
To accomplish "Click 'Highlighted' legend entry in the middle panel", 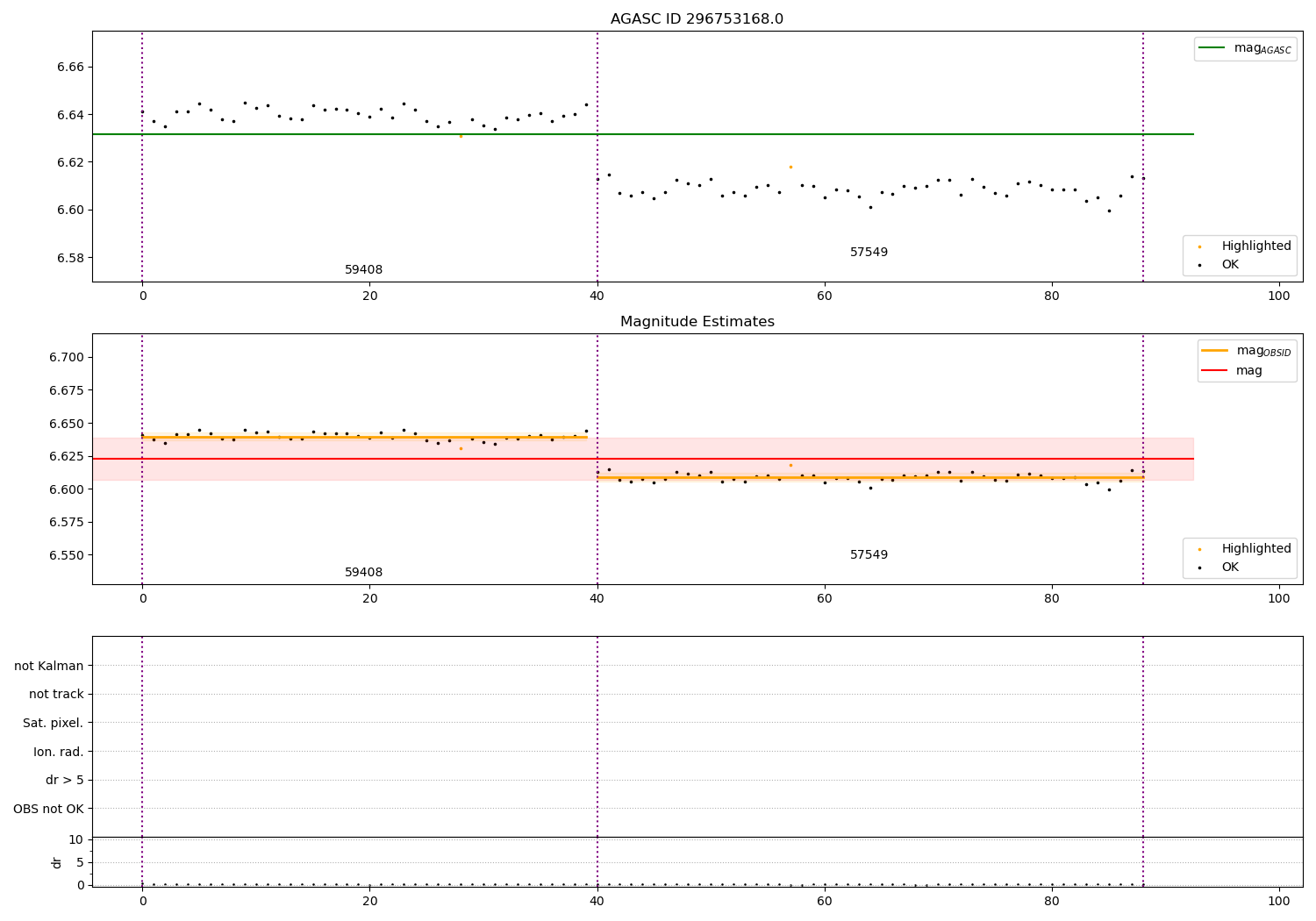I will point(1246,549).
